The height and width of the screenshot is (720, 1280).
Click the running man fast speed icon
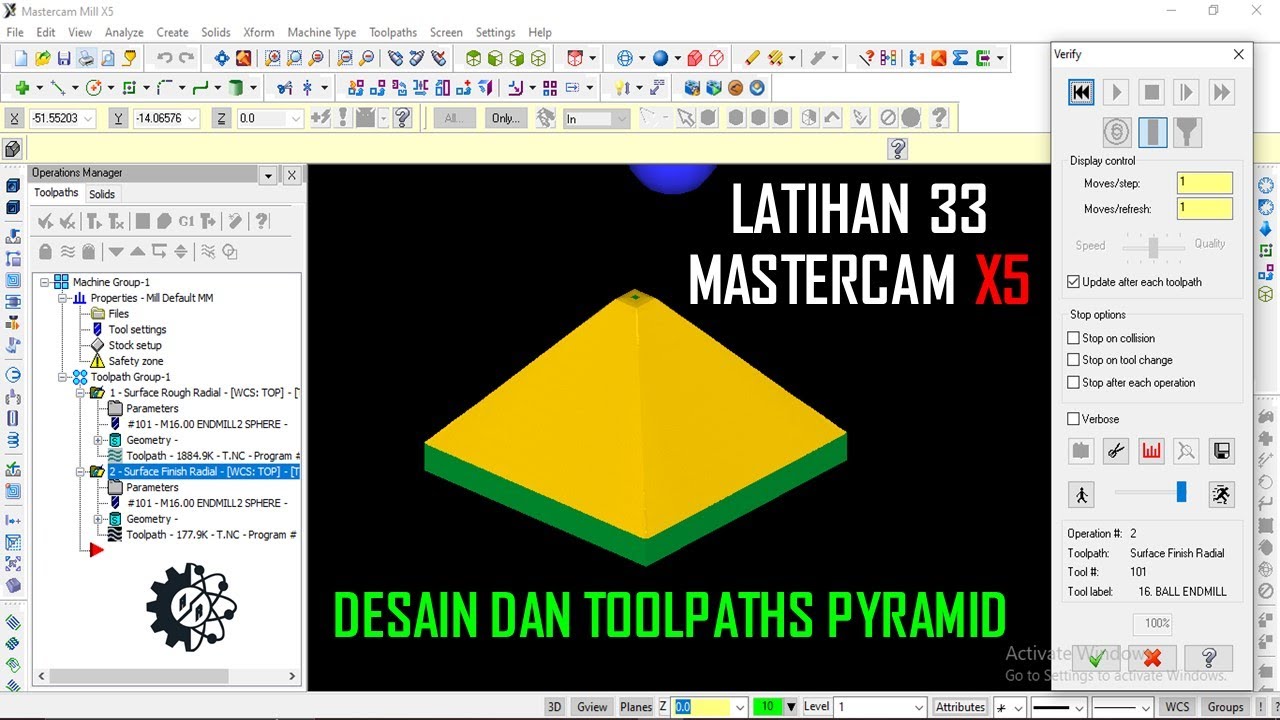(x=1221, y=494)
